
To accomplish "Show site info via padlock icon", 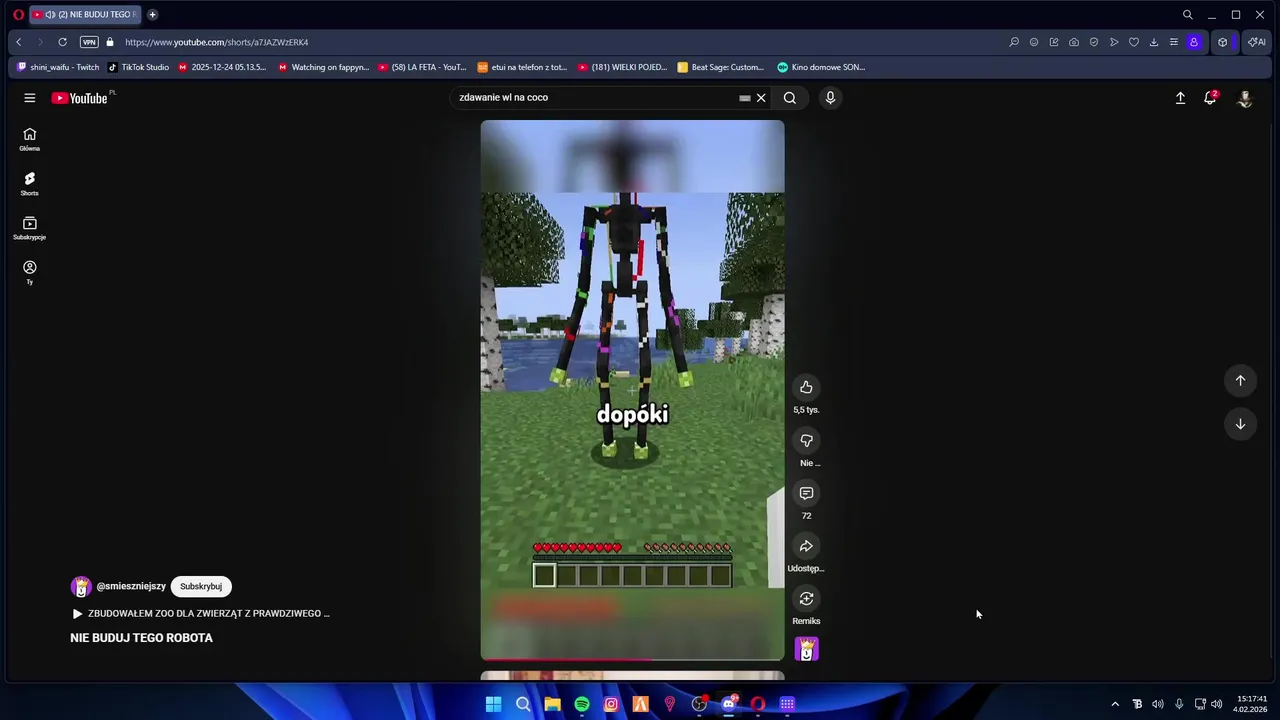I will [x=110, y=42].
